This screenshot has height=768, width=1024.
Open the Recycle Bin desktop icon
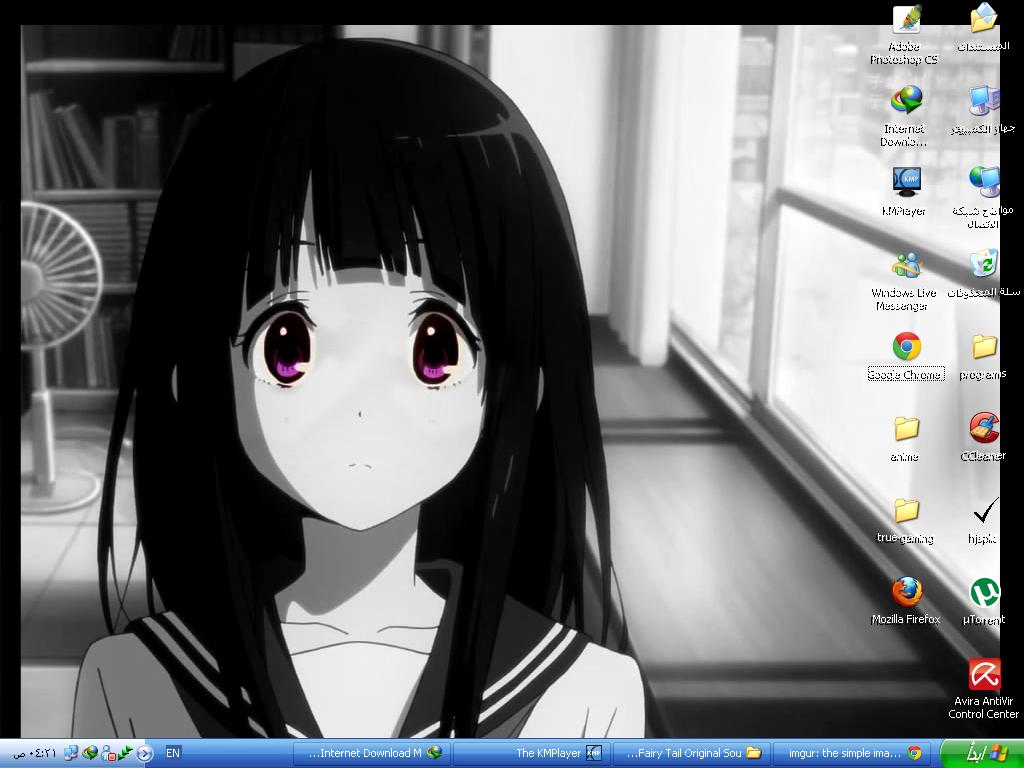tap(984, 272)
